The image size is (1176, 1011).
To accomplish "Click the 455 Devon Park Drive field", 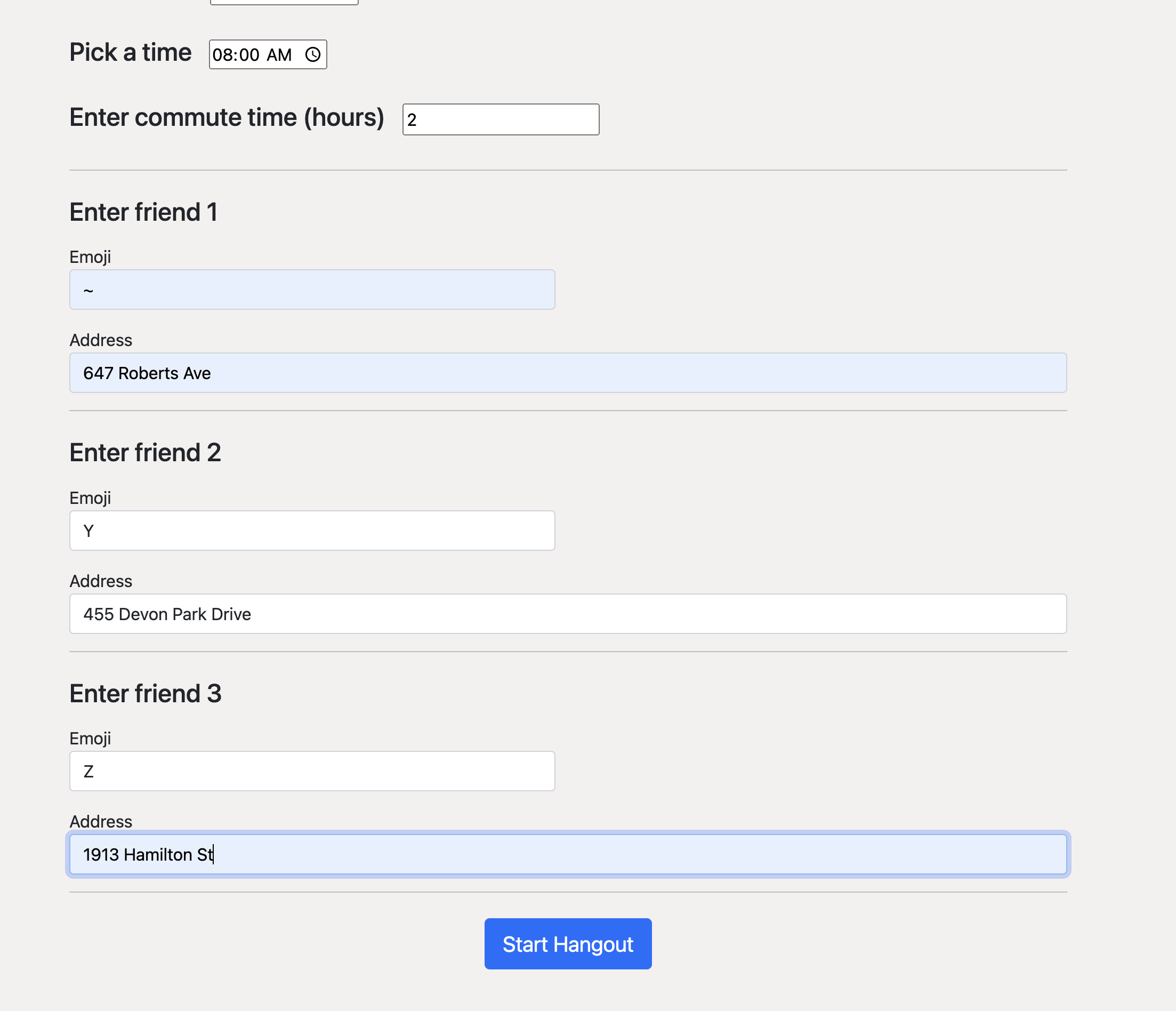I will click(x=568, y=614).
